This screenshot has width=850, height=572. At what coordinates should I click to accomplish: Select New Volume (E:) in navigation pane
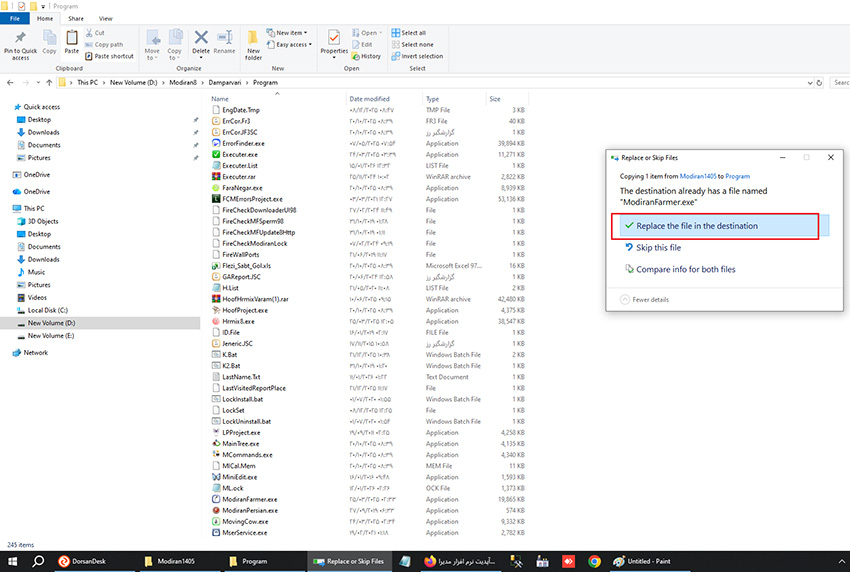50,336
